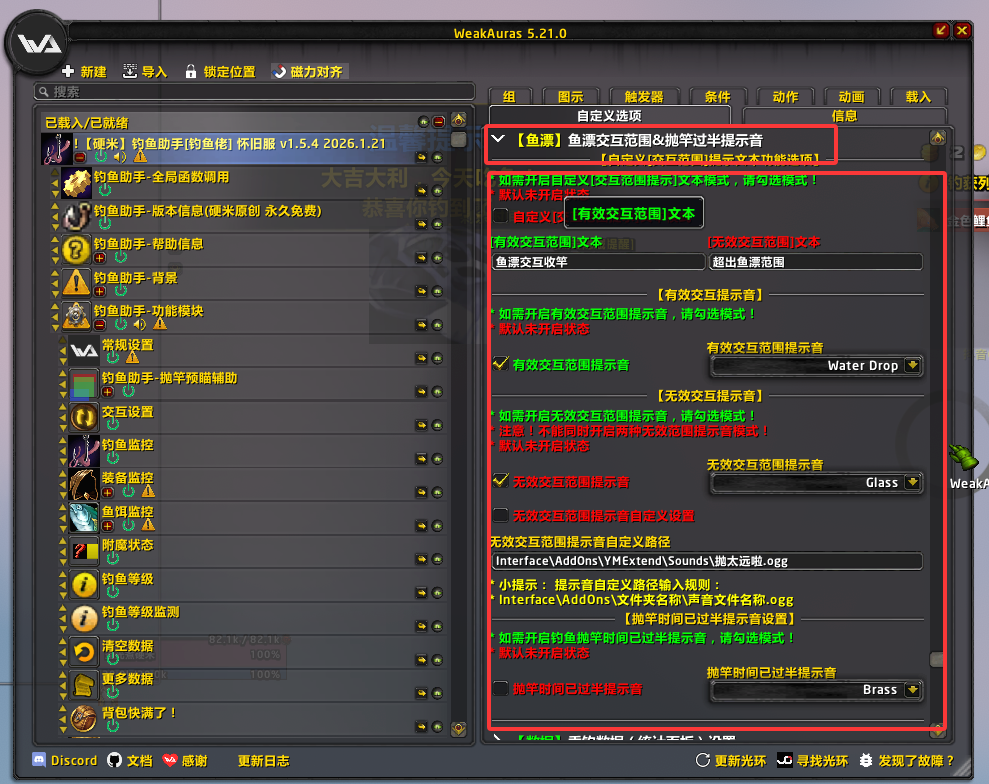Screen dimensions: 989x784
Task: Click the yellow arrow icon on 钓鱼监控 row
Action: pyautogui.click(x=421, y=459)
